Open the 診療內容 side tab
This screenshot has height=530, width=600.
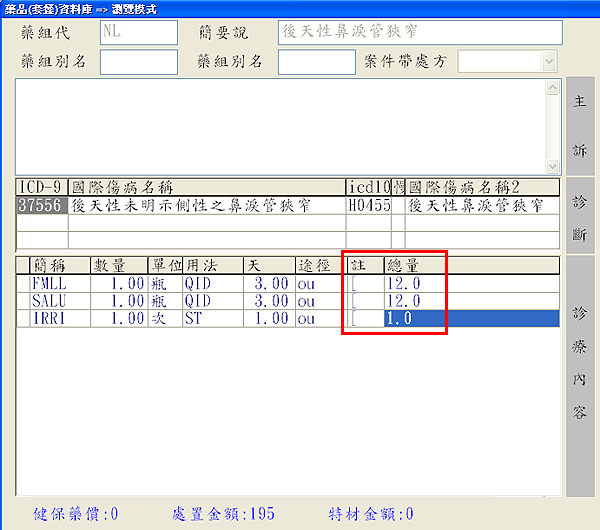coord(580,375)
